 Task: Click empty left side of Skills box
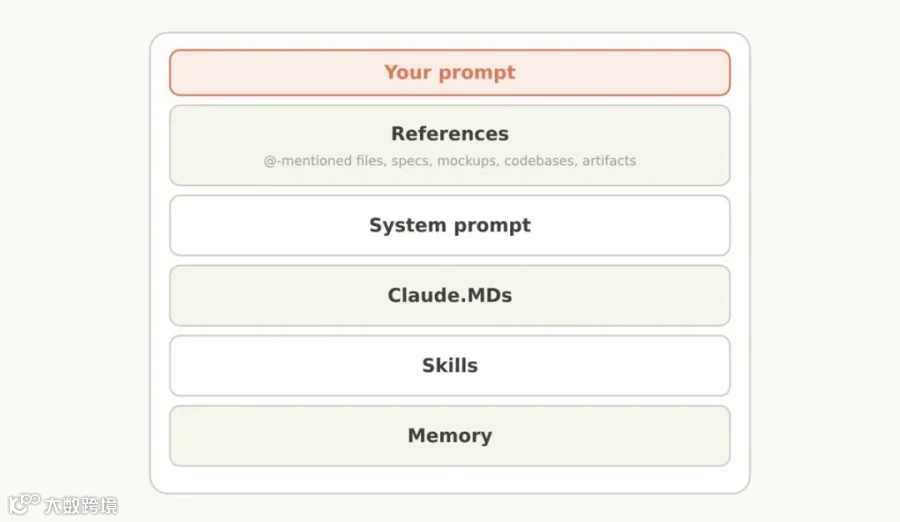[x=276, y=366]
